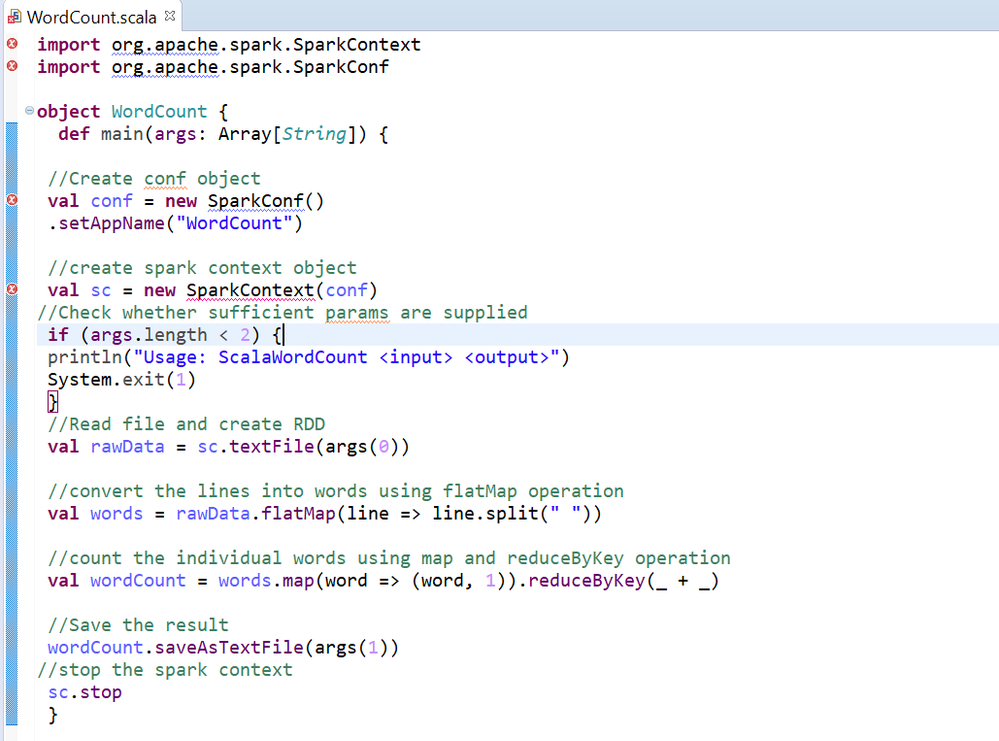
Task: Click the WordCount object name
Action: click(x=159, y=112)
